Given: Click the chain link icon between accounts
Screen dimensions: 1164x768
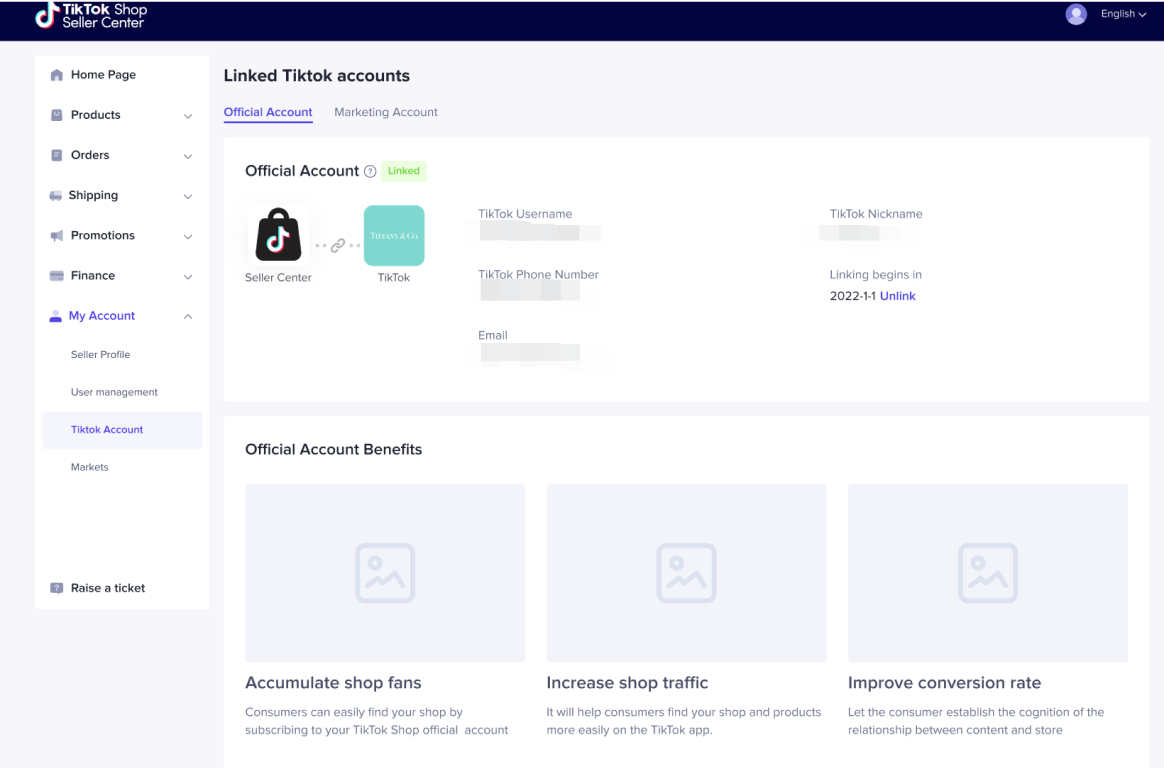Looking at the screenshot, I should click(338, 245).
